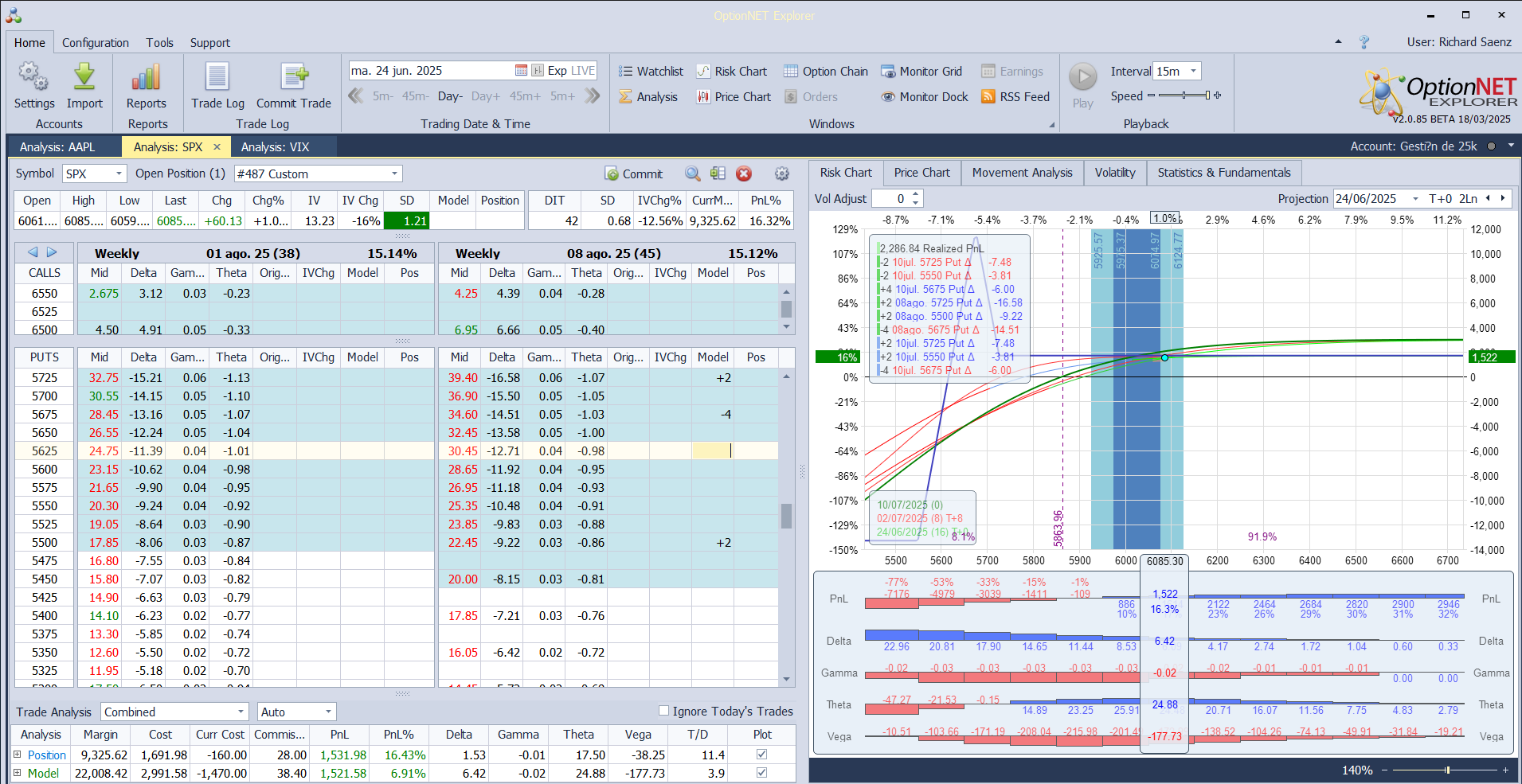Click the Commit button in analysis panel
Viewport: 1522px width, 784px height.
point(634,174)
